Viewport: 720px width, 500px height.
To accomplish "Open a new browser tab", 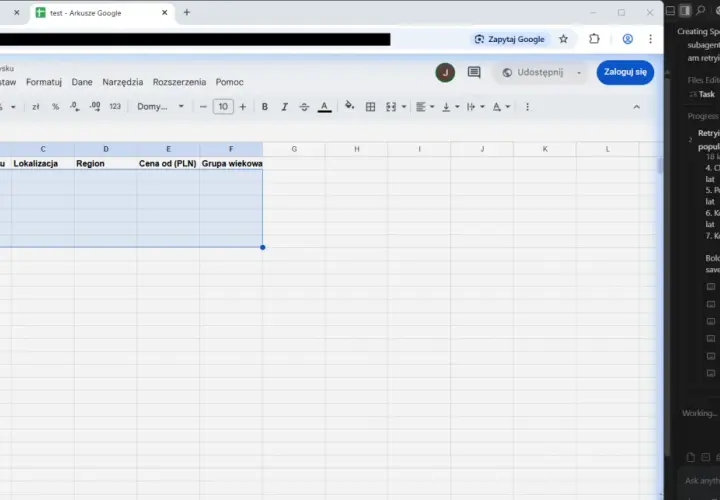I will tap(186, 12).
